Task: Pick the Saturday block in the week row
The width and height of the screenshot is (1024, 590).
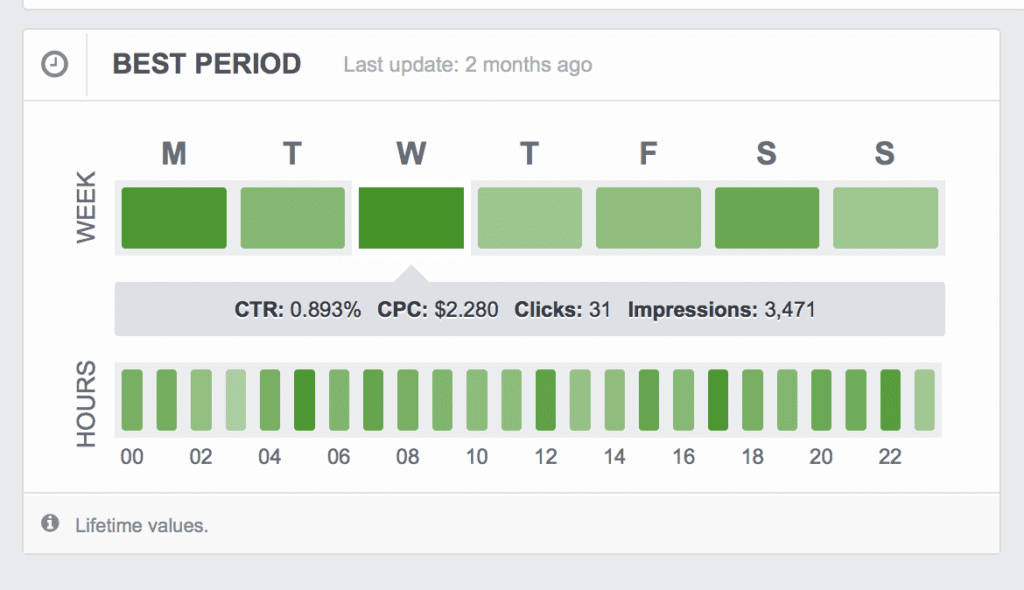Action: (767, 218)
